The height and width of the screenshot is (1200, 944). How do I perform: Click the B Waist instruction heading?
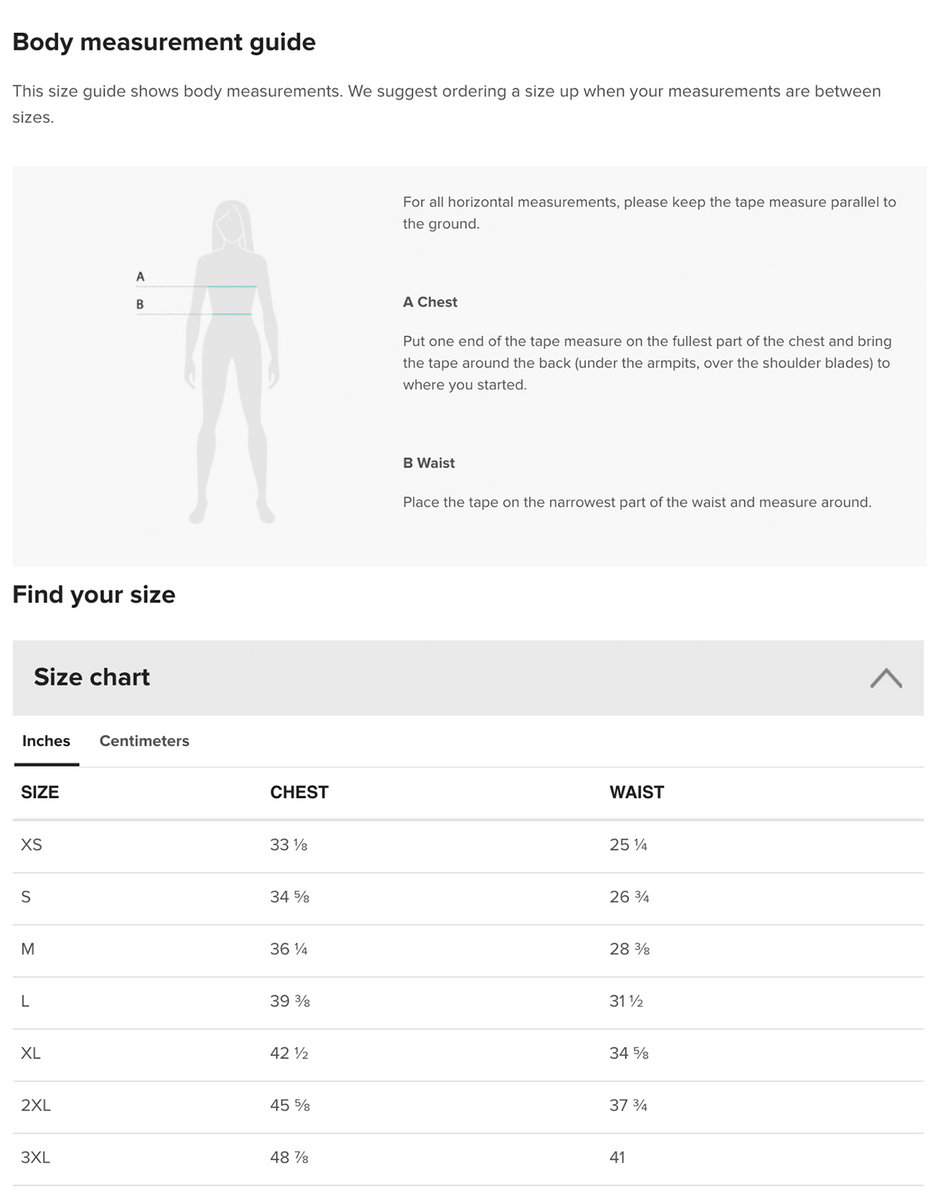pos(429,463)
